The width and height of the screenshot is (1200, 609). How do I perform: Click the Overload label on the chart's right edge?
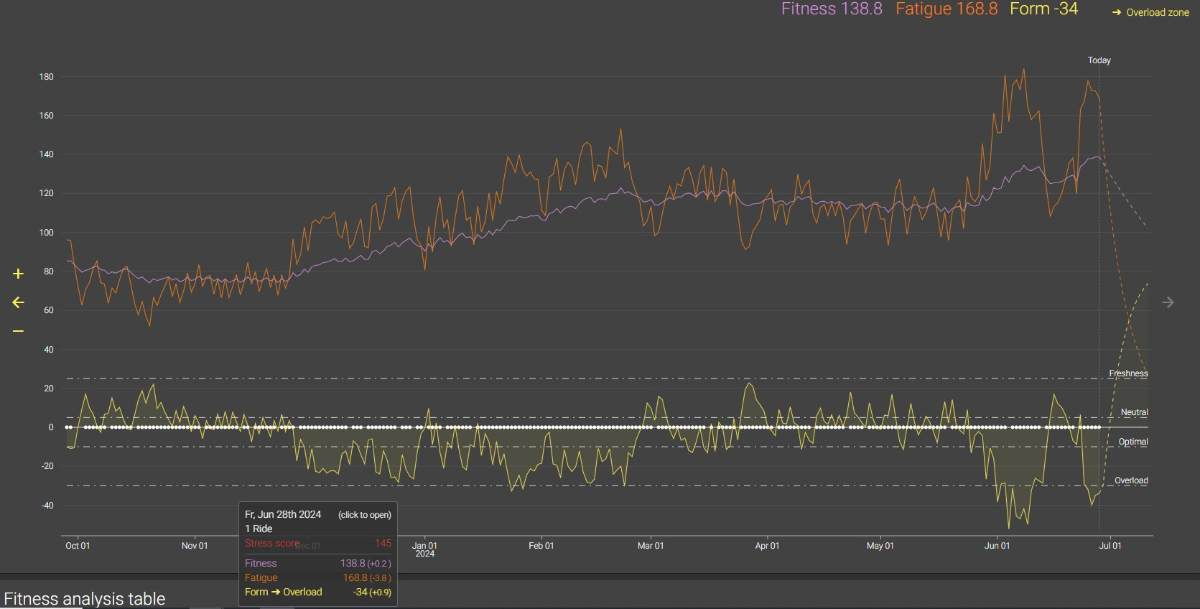[1131, 481]
